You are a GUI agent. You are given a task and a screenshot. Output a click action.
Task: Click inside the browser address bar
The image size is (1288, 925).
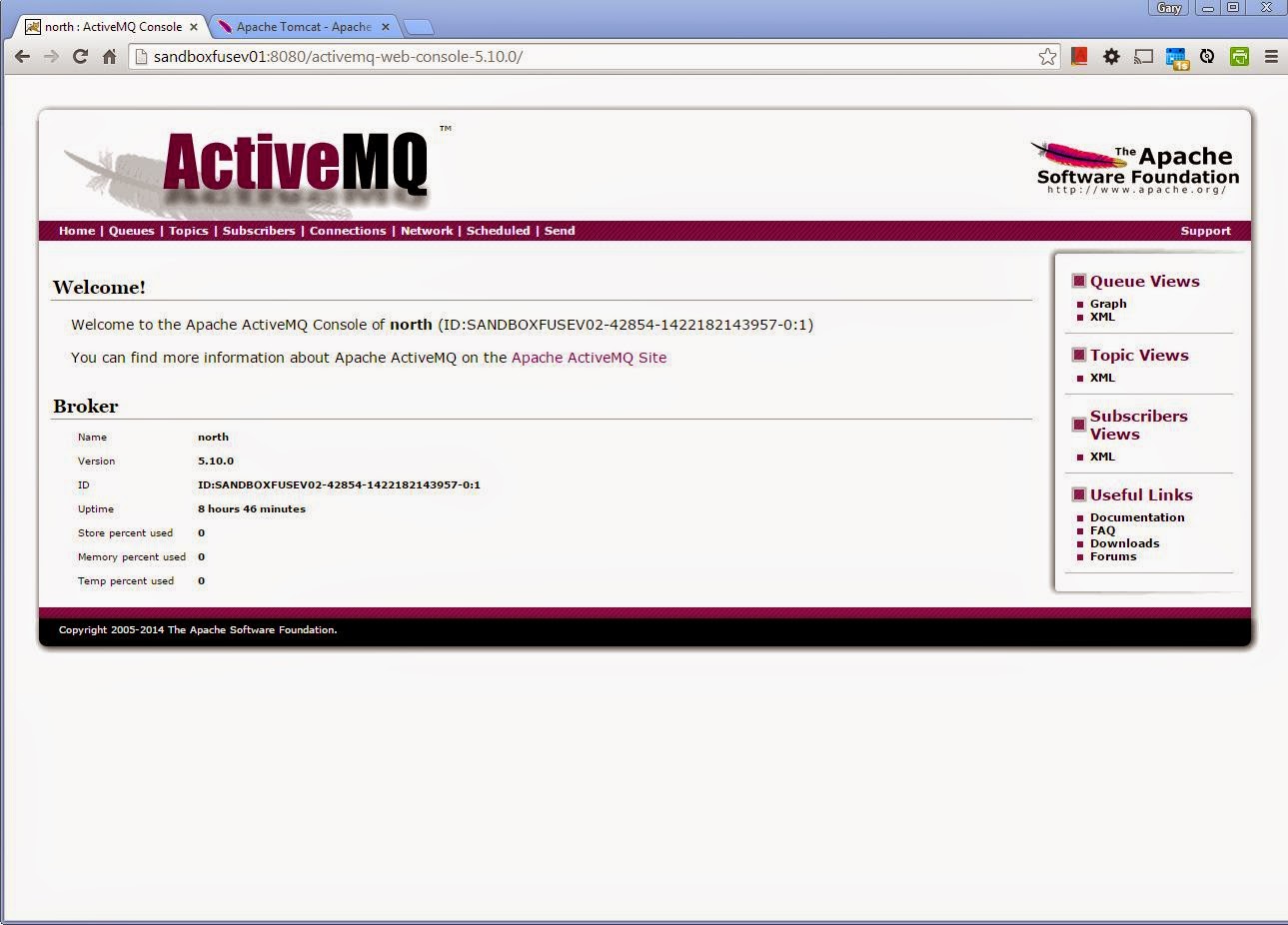point(400,57)
